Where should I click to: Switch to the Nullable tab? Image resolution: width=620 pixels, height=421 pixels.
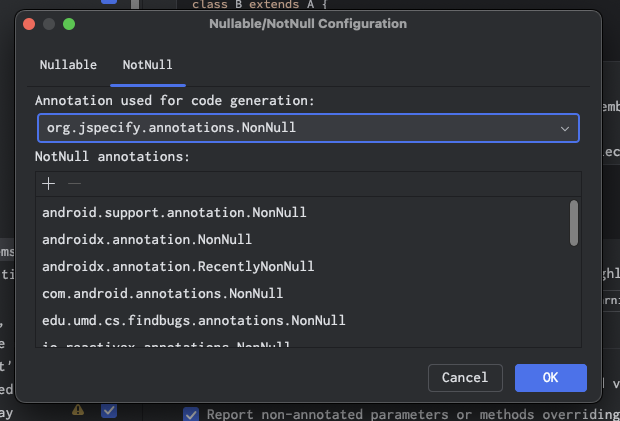click(x=68, y=65)
